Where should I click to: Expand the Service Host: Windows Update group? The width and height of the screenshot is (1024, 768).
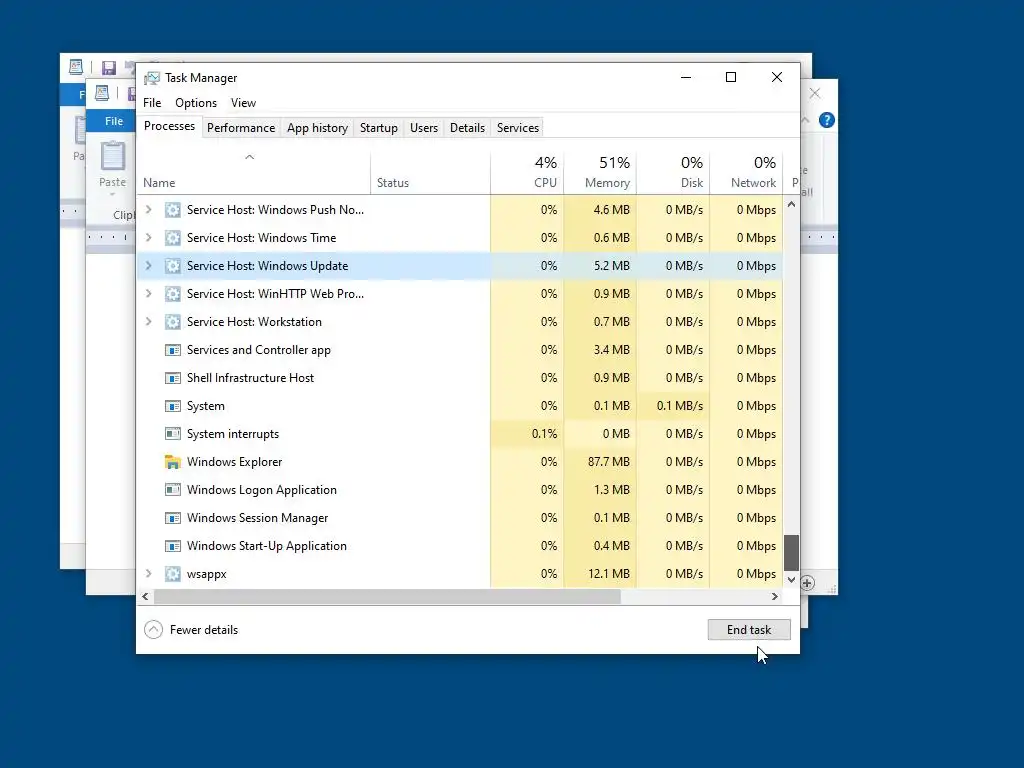(148, 266)
